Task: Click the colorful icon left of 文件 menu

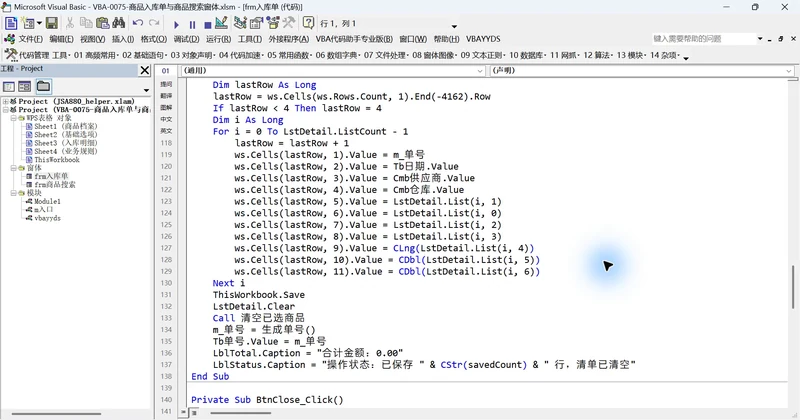Action: point(9,39)
